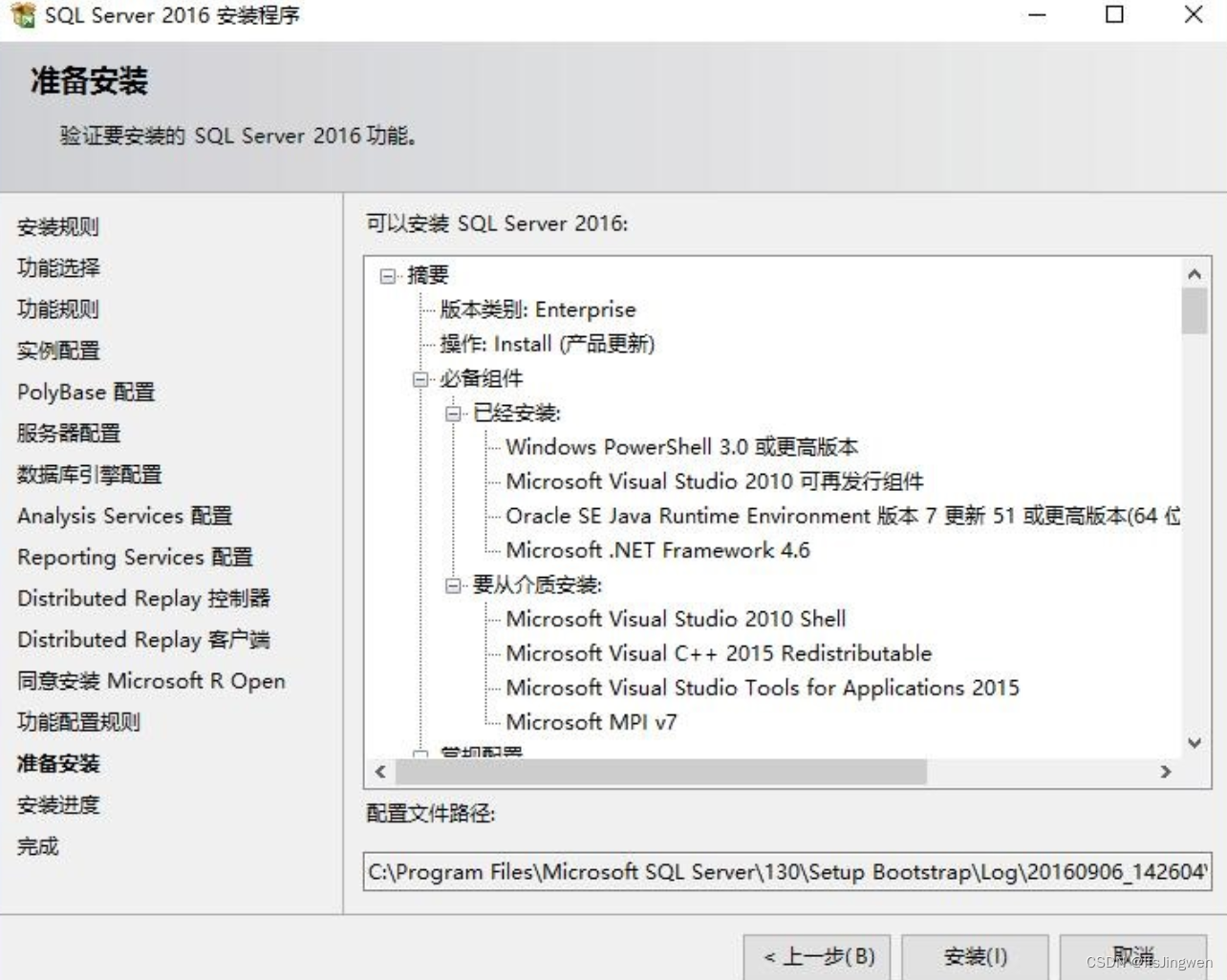The width and height of the screenshot is (1227, 980).
Task: Select Windows PowerShell 3.0 或更高版本 row
Action: pos(681,448)
